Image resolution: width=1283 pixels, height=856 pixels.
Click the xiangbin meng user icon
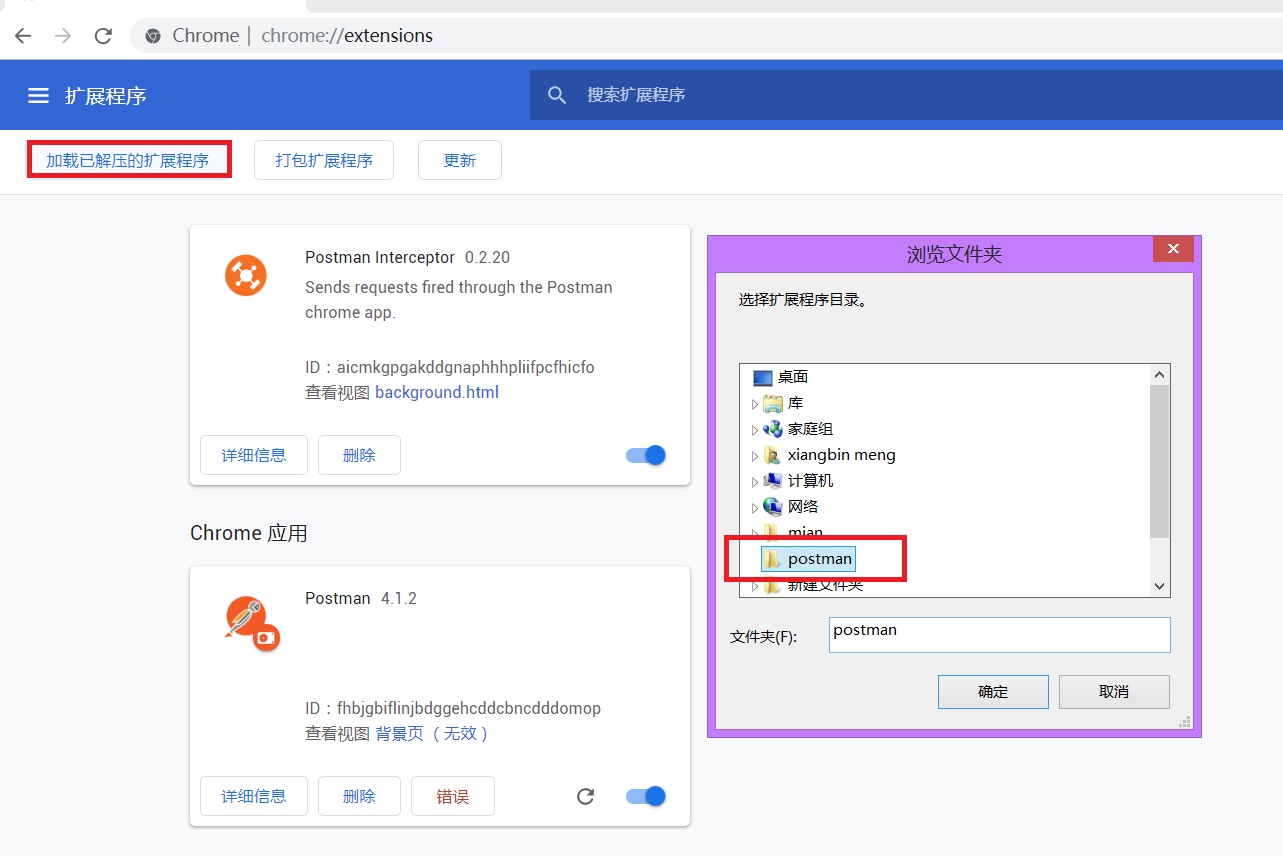[772, 455]
